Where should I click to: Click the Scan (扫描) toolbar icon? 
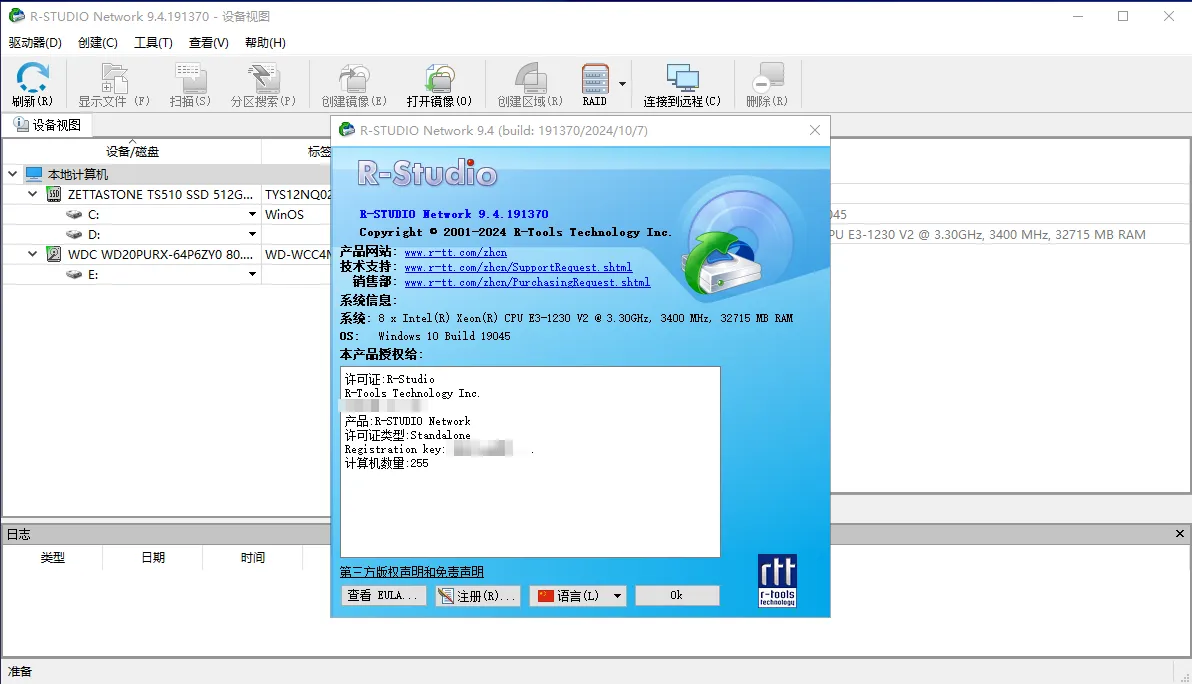[x=189, y=84]
